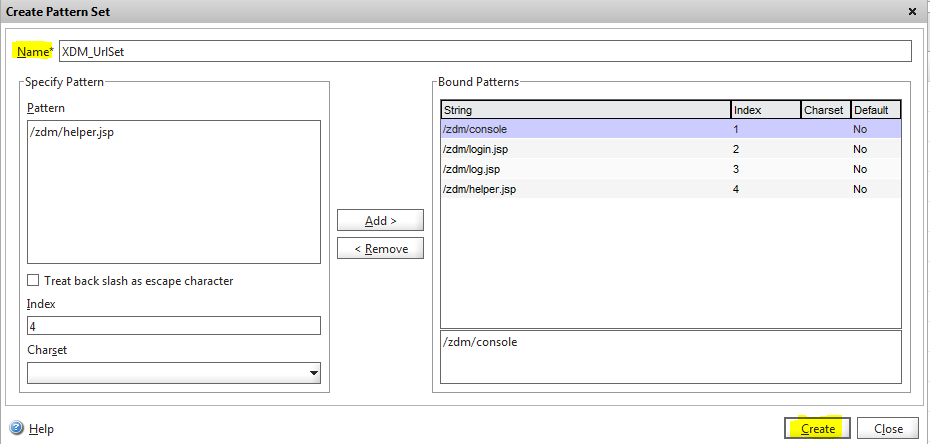This screenshot has height=444, width=930.
Task: Select the /zdm/login.jsp row
Action: click(585, 149)
